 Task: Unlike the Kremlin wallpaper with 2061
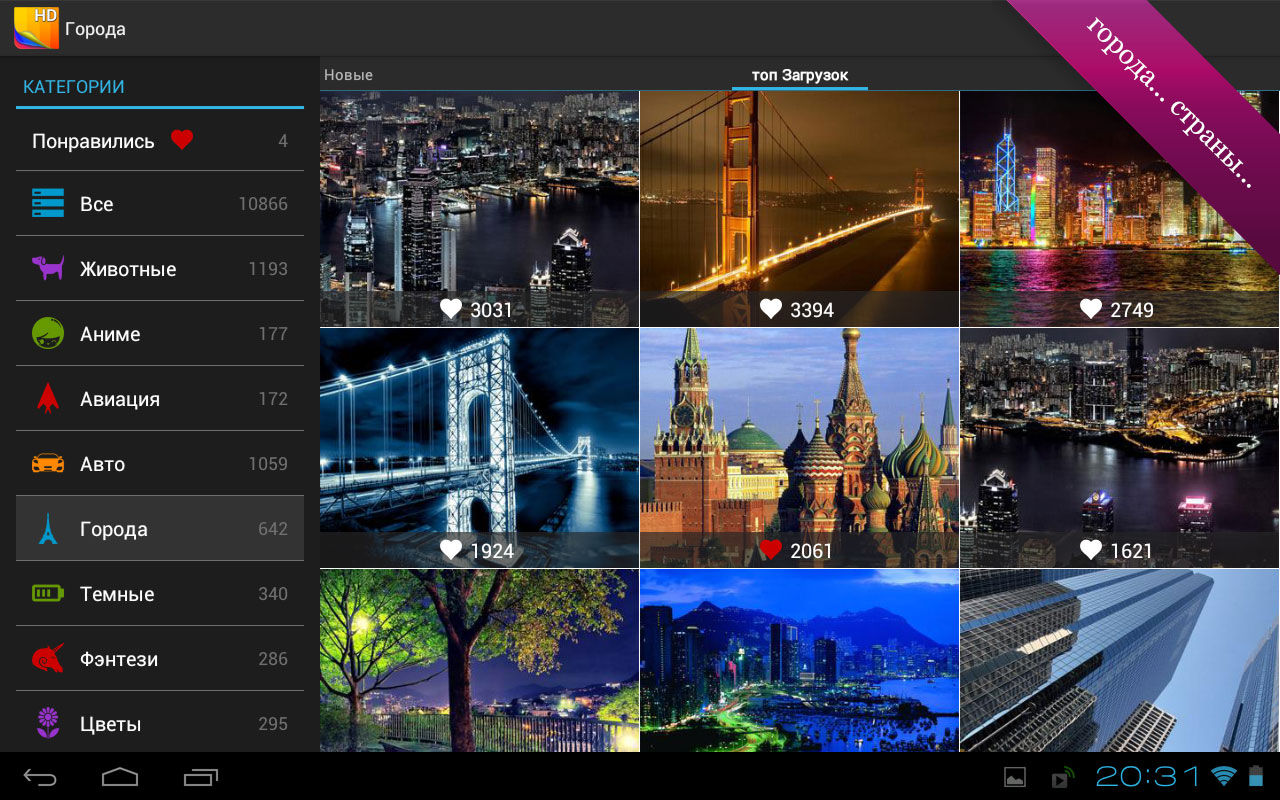[770, 550]
